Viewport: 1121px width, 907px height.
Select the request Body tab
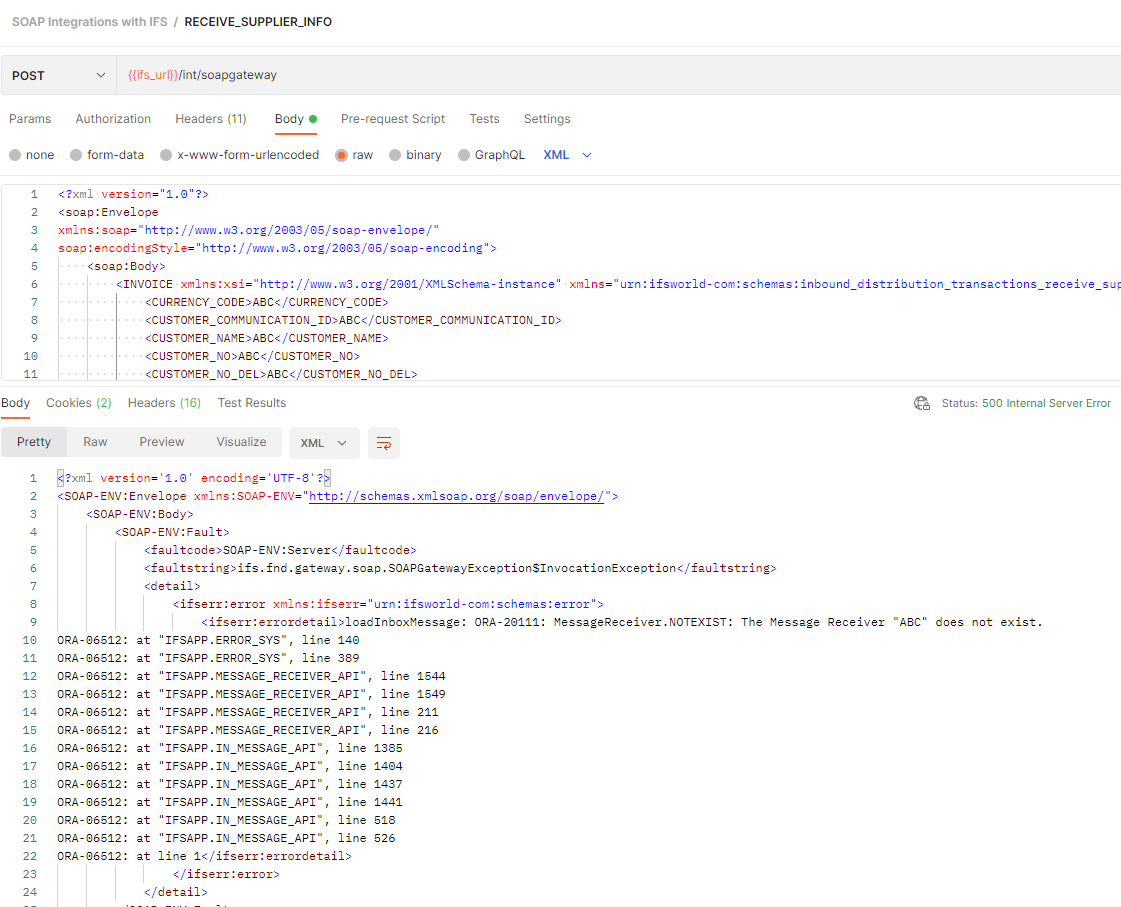coord(295,119)
